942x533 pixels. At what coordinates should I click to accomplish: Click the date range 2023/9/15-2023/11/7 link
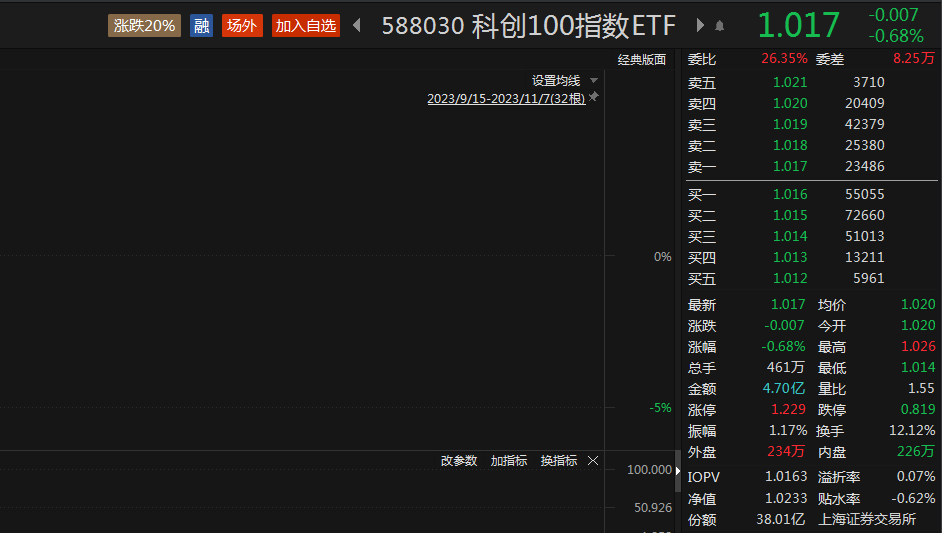click(506, 99)
